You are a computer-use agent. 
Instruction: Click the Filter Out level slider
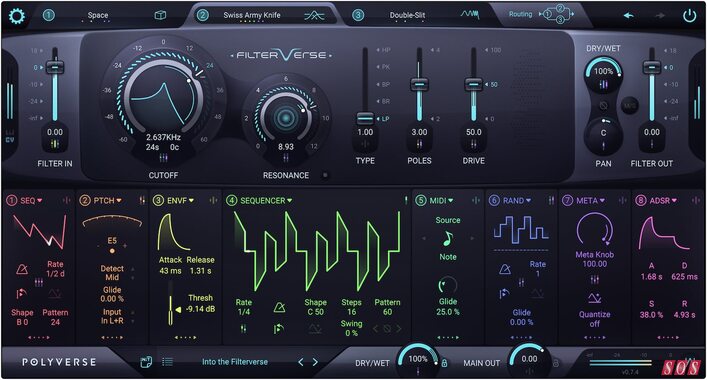point(652,84)
